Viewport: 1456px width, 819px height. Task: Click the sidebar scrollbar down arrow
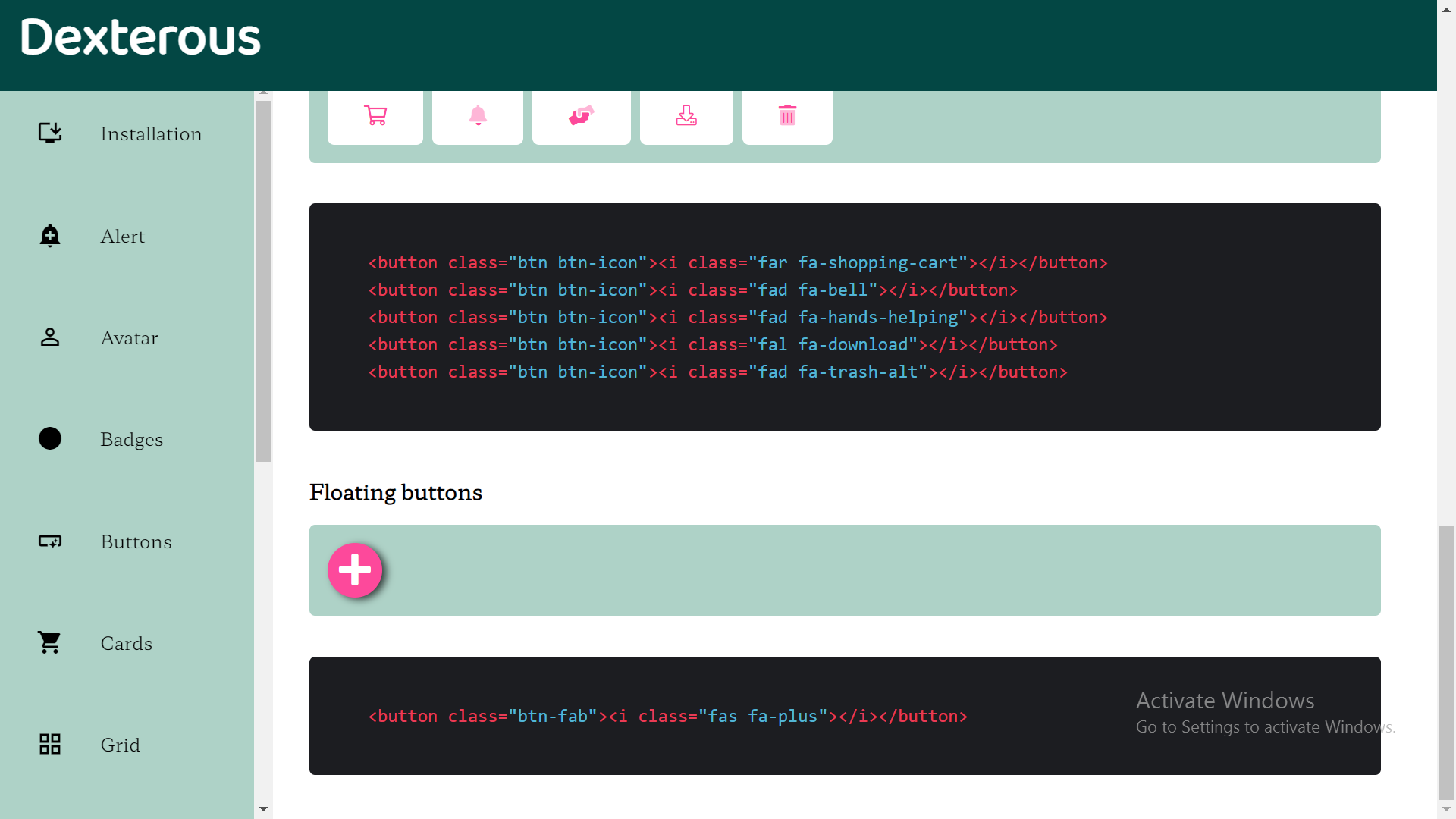(263, 809)
